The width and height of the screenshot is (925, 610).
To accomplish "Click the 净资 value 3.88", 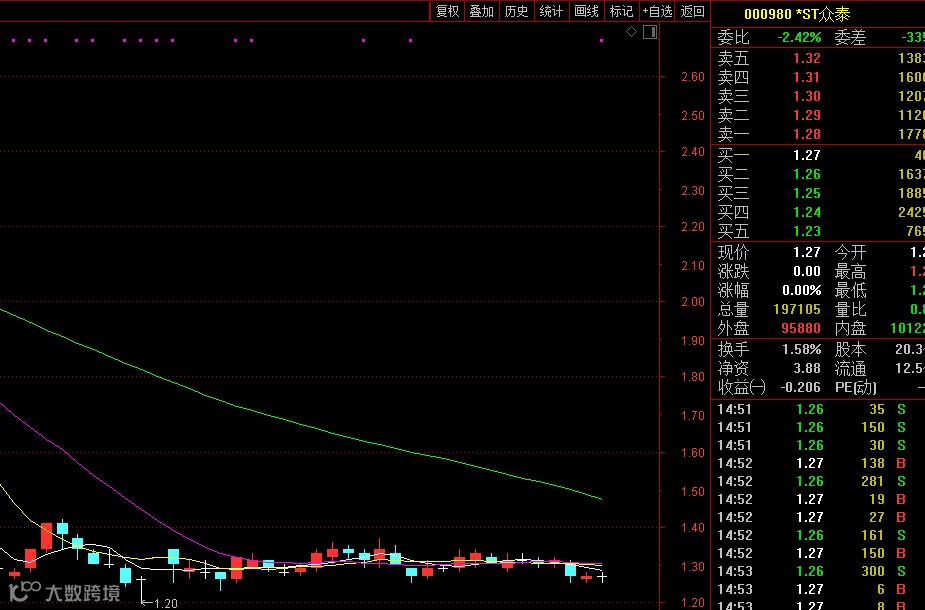I will pos(806,368).
